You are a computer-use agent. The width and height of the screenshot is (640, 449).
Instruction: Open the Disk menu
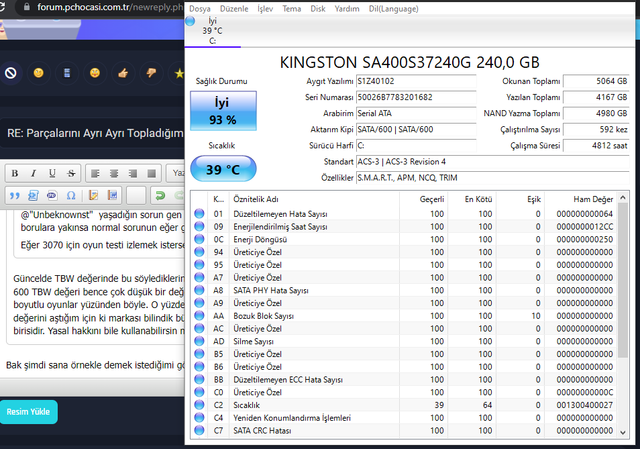(318, 8)
